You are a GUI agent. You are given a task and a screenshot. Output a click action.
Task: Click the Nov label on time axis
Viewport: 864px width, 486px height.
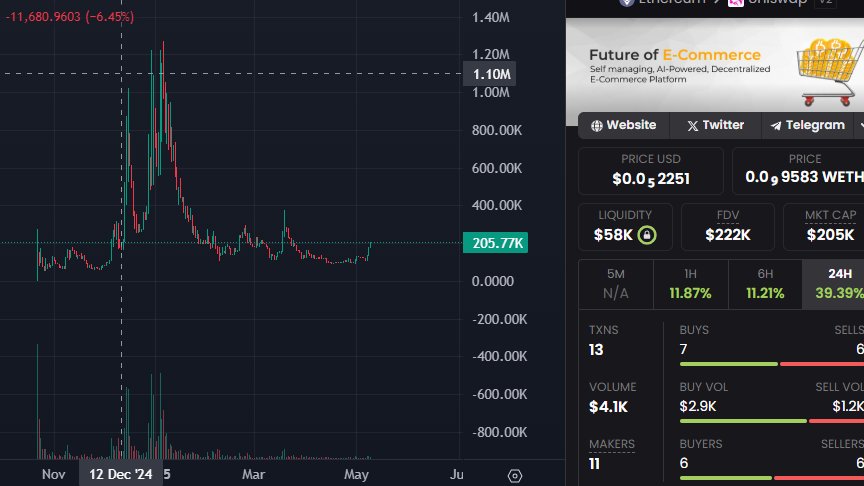[x=53, y=474]
